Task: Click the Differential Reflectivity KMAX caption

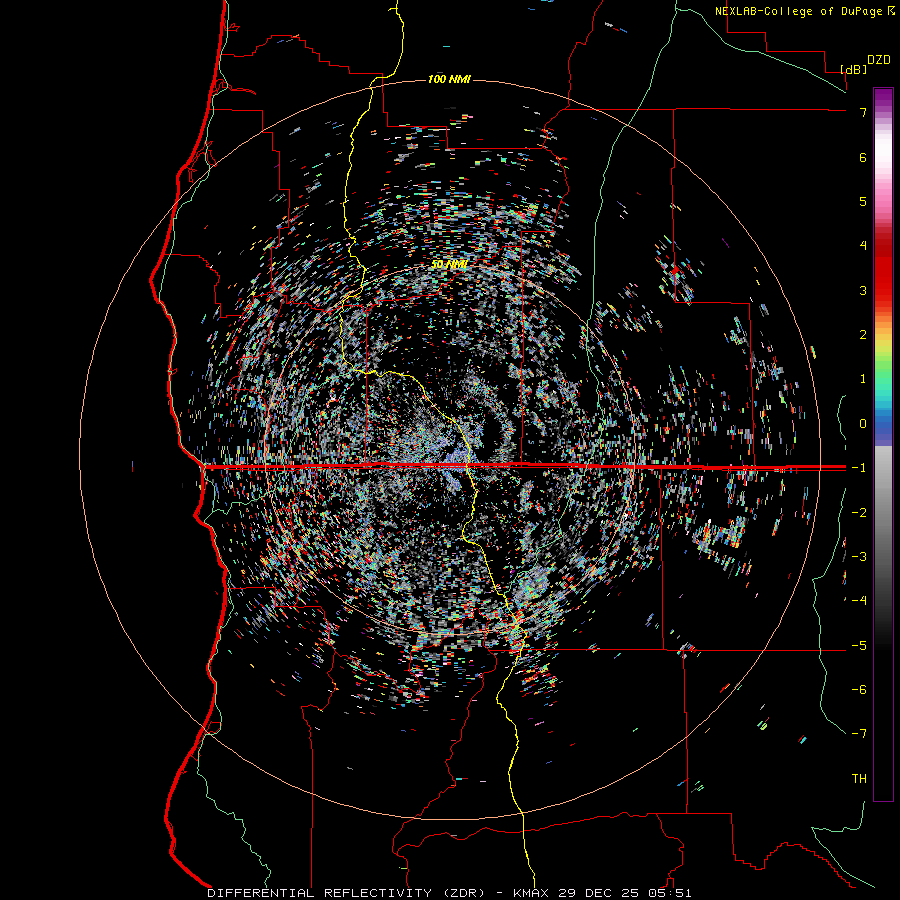Action: (x=449, y=893)
